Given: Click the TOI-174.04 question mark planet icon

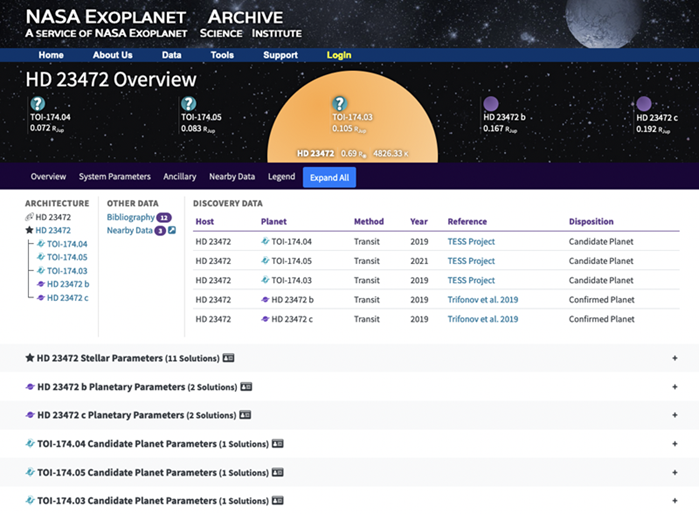Looking at the screenshot, I should click(37, 103).
